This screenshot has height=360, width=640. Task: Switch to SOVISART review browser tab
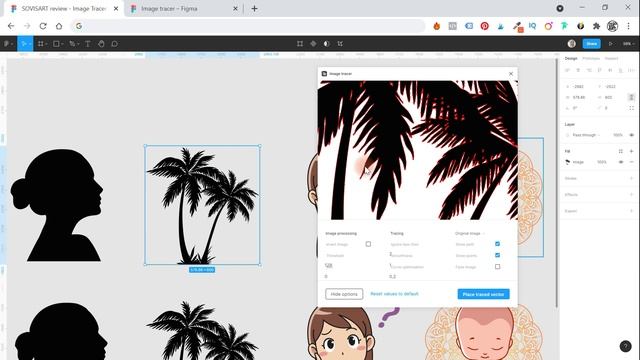(x=64, y=9)
